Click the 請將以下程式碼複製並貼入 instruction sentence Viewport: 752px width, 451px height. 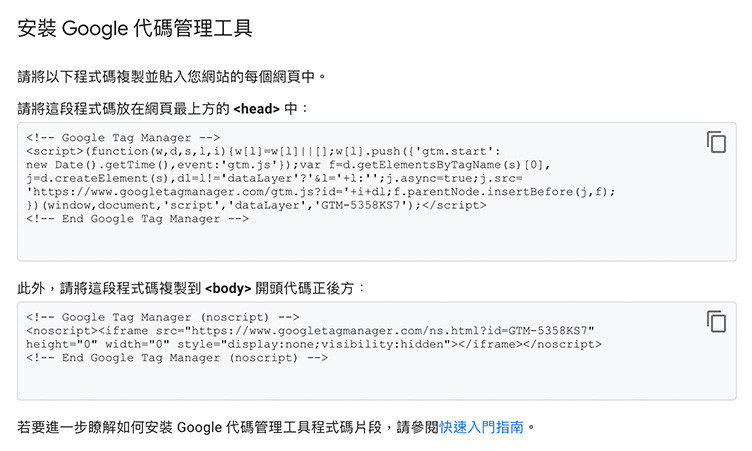(172, 76)
